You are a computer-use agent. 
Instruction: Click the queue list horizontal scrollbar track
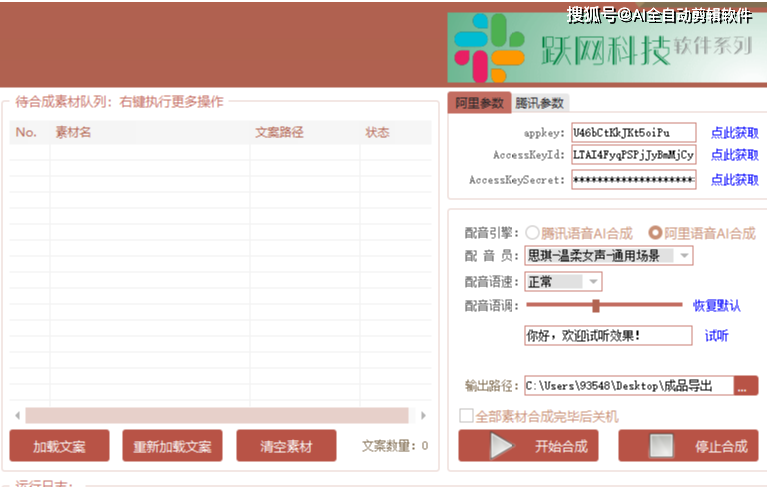coord(217,416)
